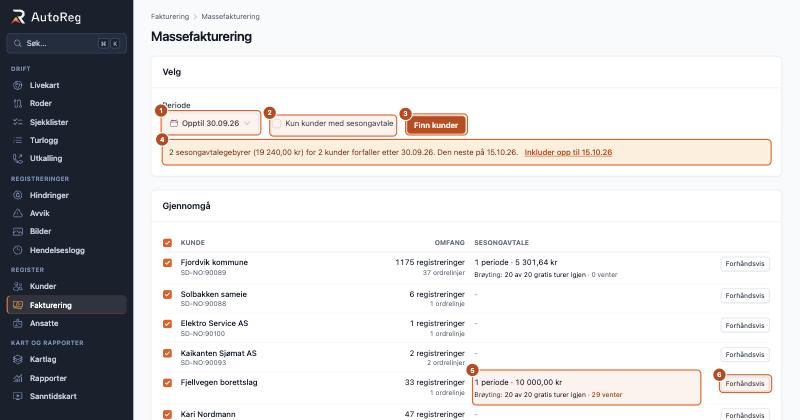
Task: Click the KUNDE column header
Action: coord(193,242)
